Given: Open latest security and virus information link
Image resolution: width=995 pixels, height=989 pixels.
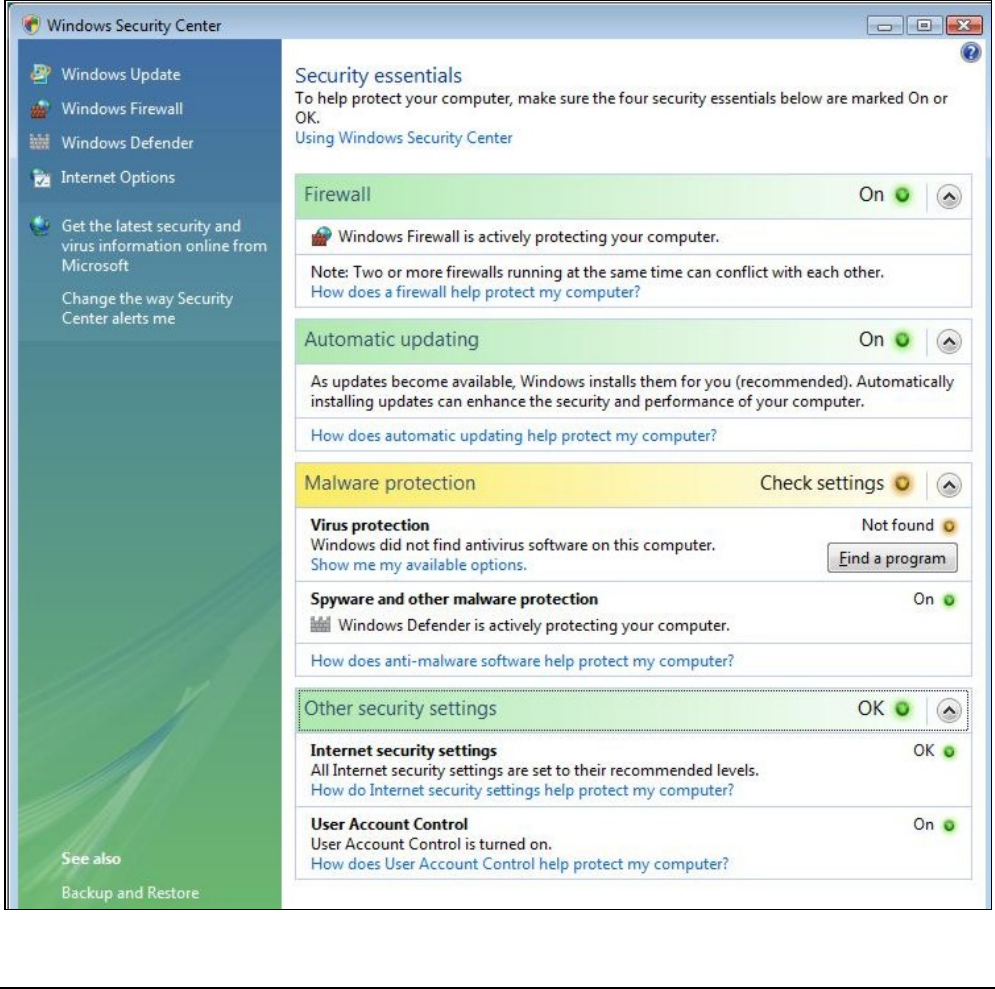Looking at the screenshot, I should pyautogui.click(x=164, y=246).
